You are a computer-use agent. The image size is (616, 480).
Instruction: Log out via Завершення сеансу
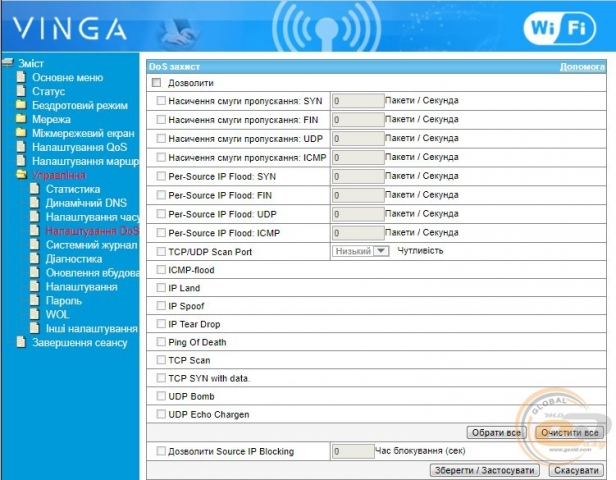(x=80, y=343)
